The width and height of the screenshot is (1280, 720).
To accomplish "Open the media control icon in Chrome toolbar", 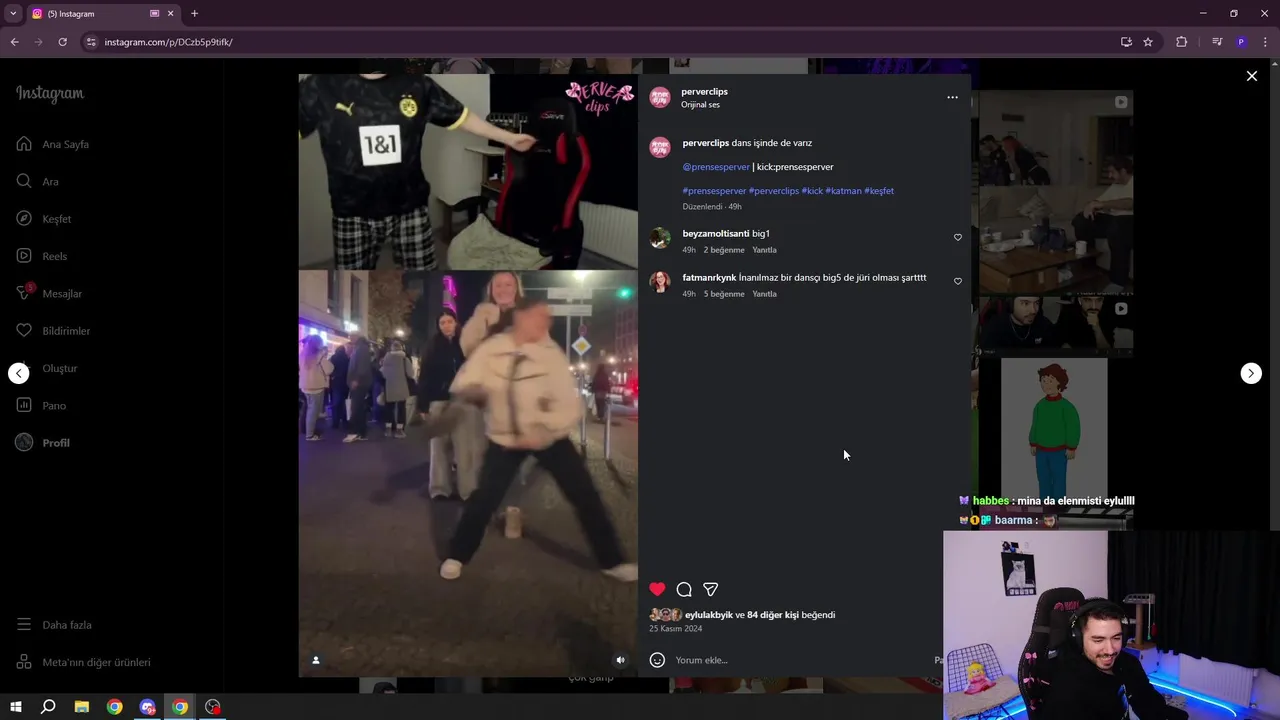I will [1217, 42].
